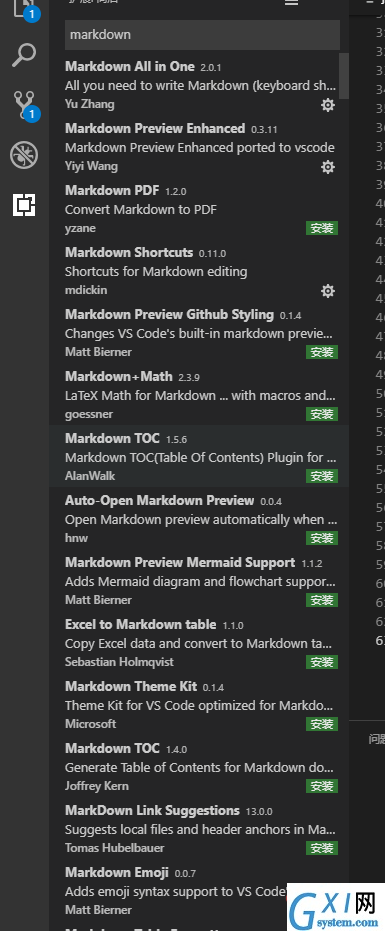Install AlanWalk's Markdown TOC extension

[x=322, y=476]
